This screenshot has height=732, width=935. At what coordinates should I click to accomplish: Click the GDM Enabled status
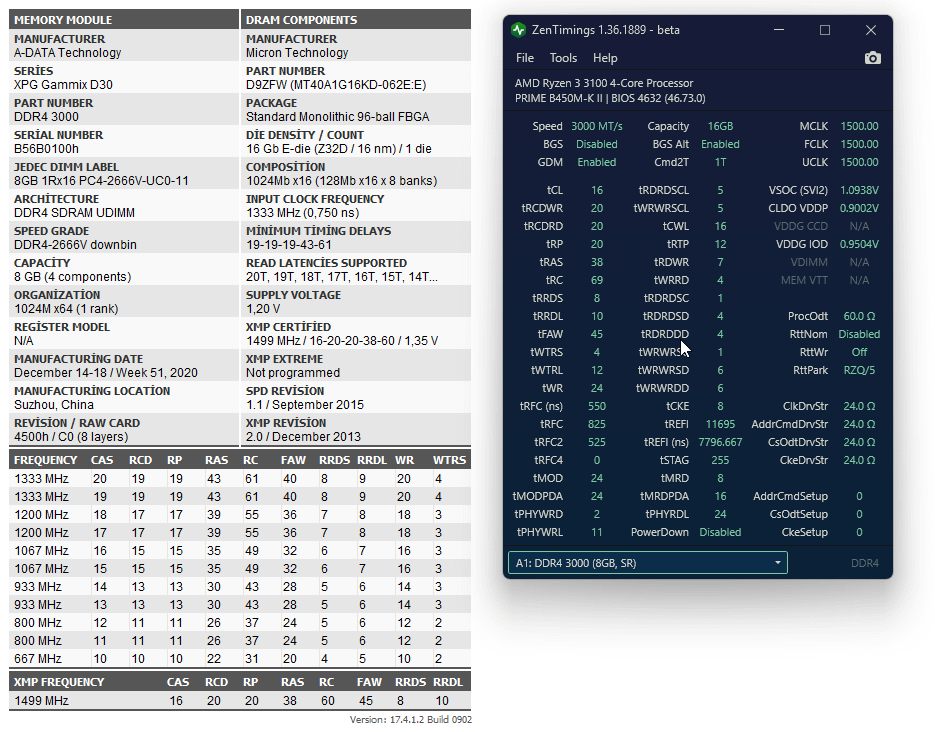click(x=596, y=162)
